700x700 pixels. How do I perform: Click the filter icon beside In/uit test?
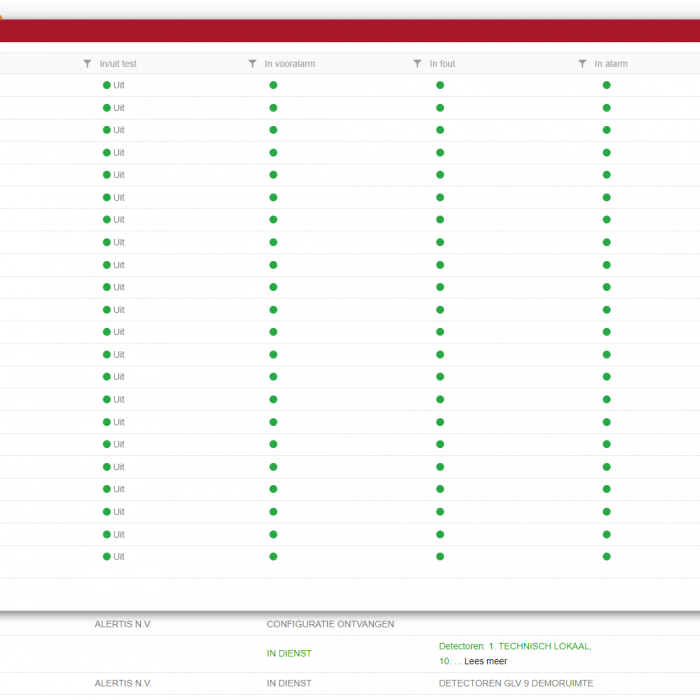(87, 64)
